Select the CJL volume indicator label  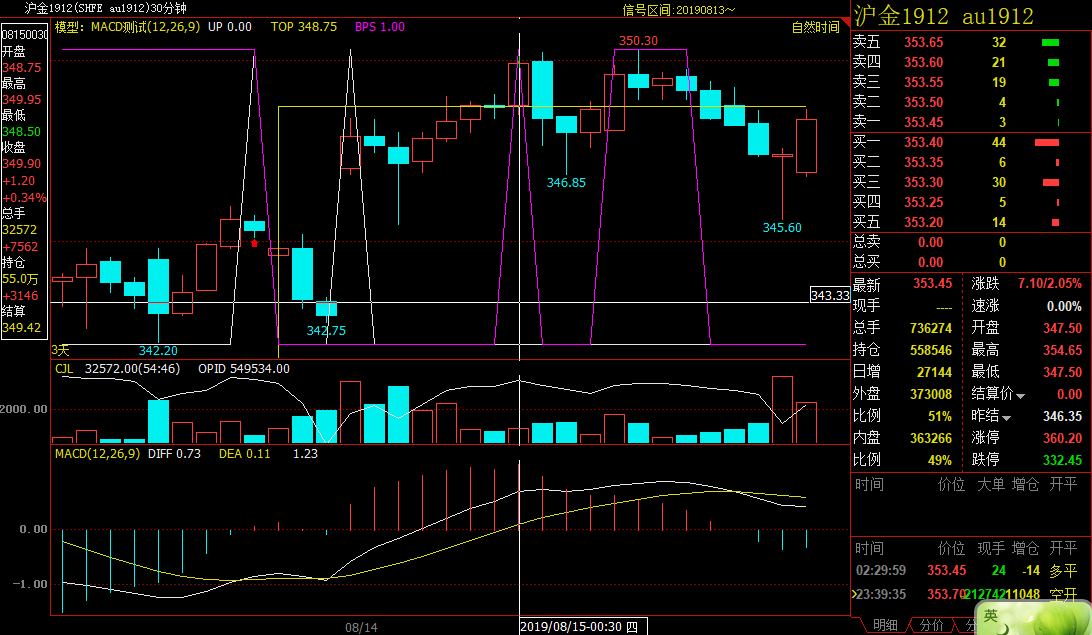point(65,369)
